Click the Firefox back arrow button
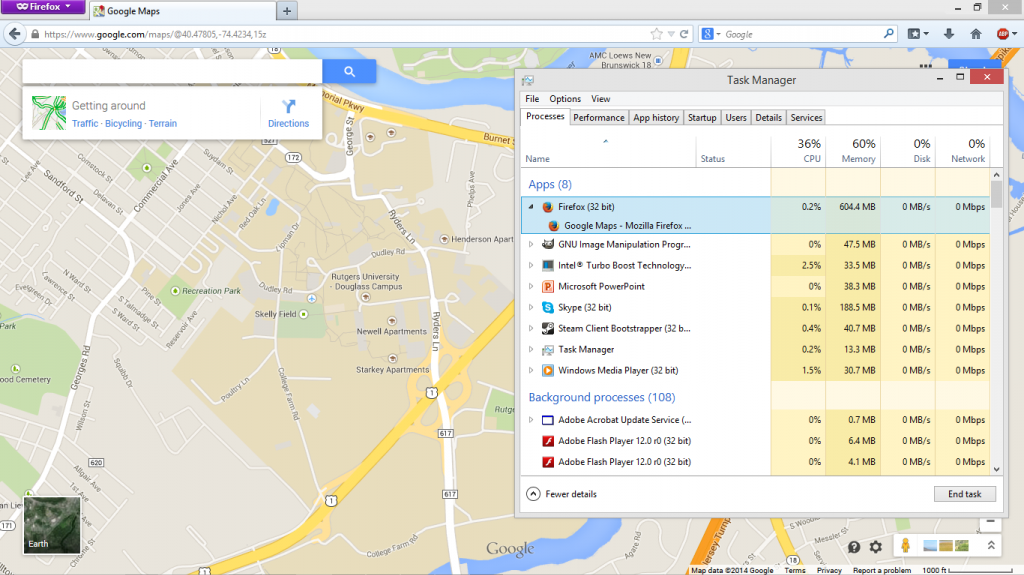This screenshot has height=575, width=1024. click(14, 34)
